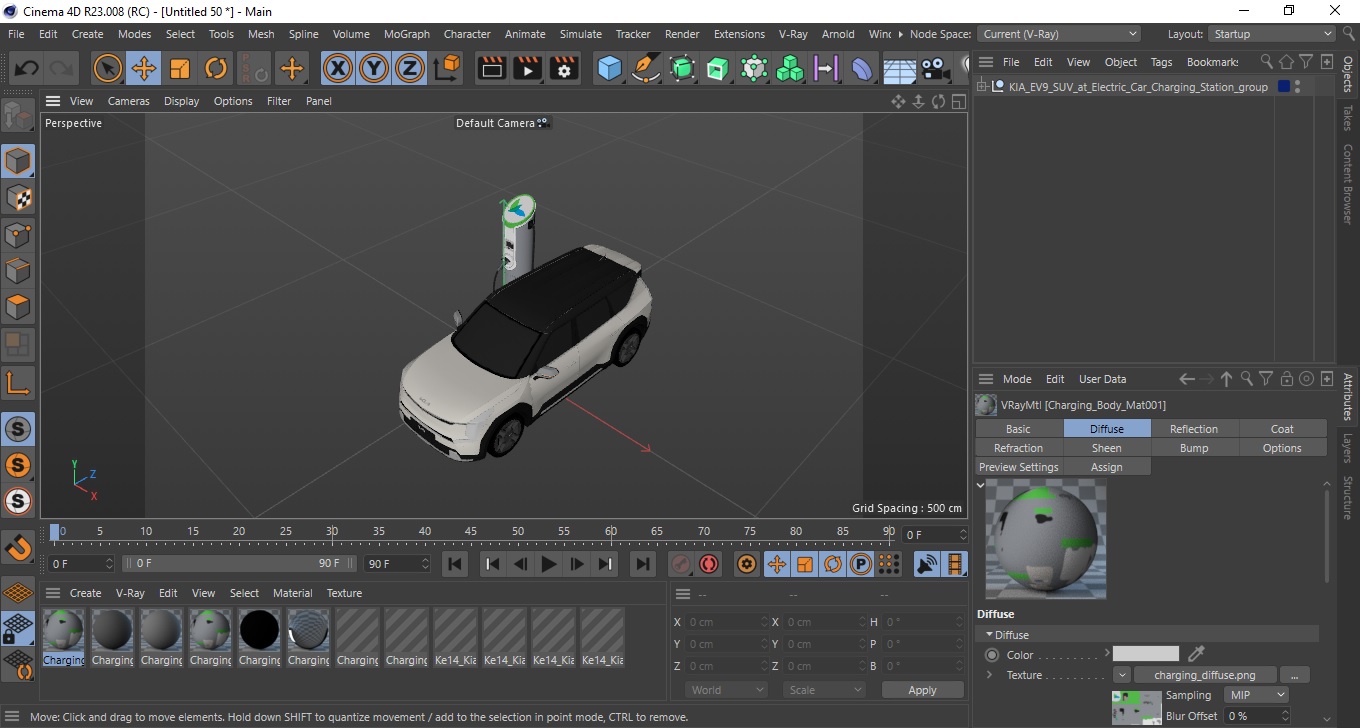
Task: Open the Coat tab
Action: coord(1282,429)
